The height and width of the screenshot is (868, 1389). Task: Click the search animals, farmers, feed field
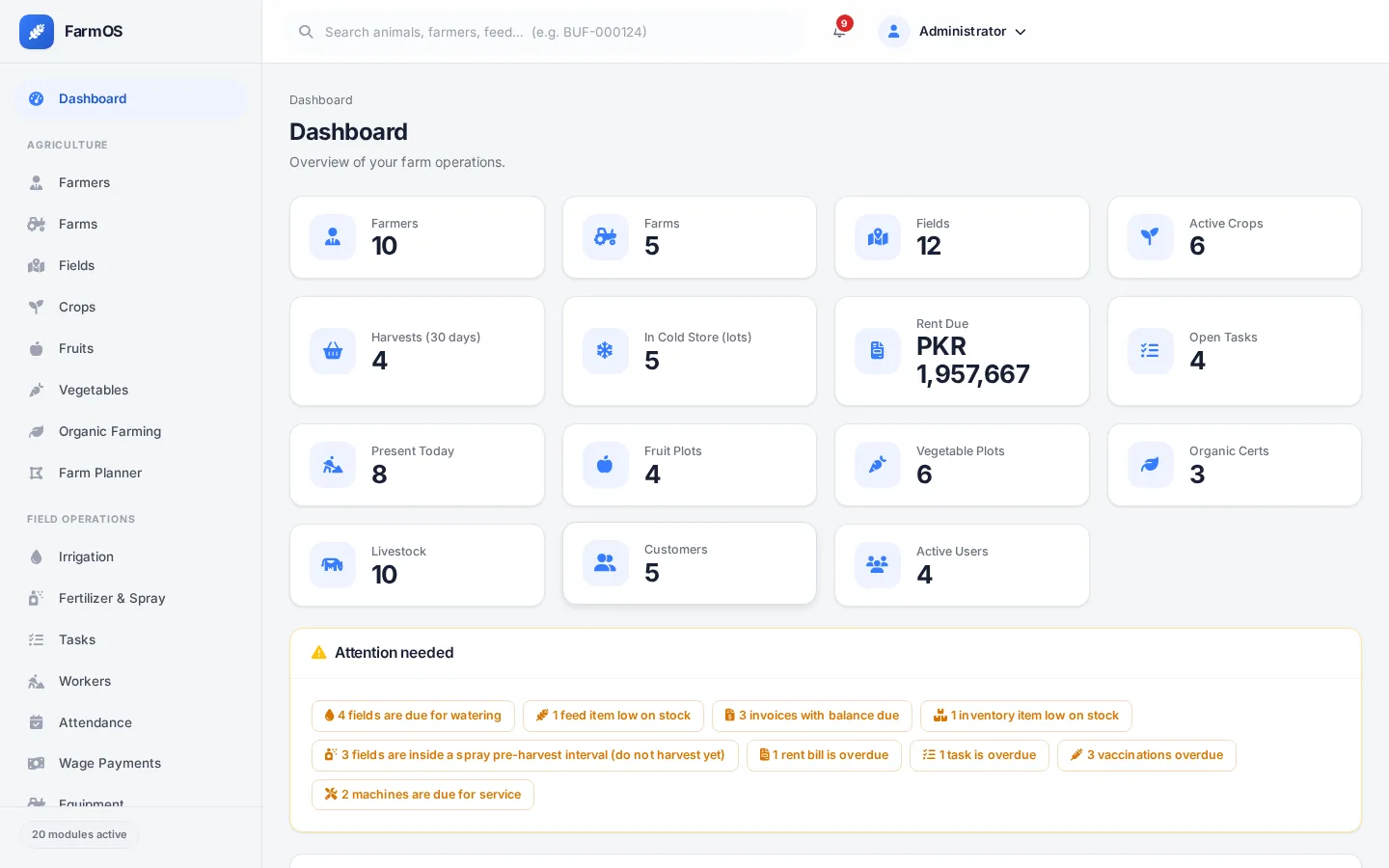coord(546,32)
